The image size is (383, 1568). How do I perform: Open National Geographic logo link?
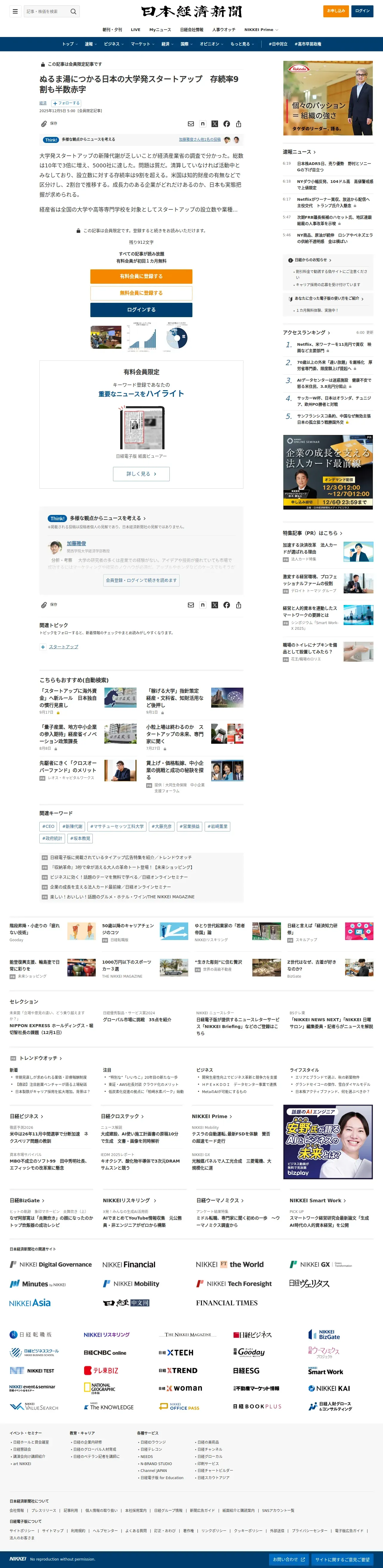[x=99, y=1388]
